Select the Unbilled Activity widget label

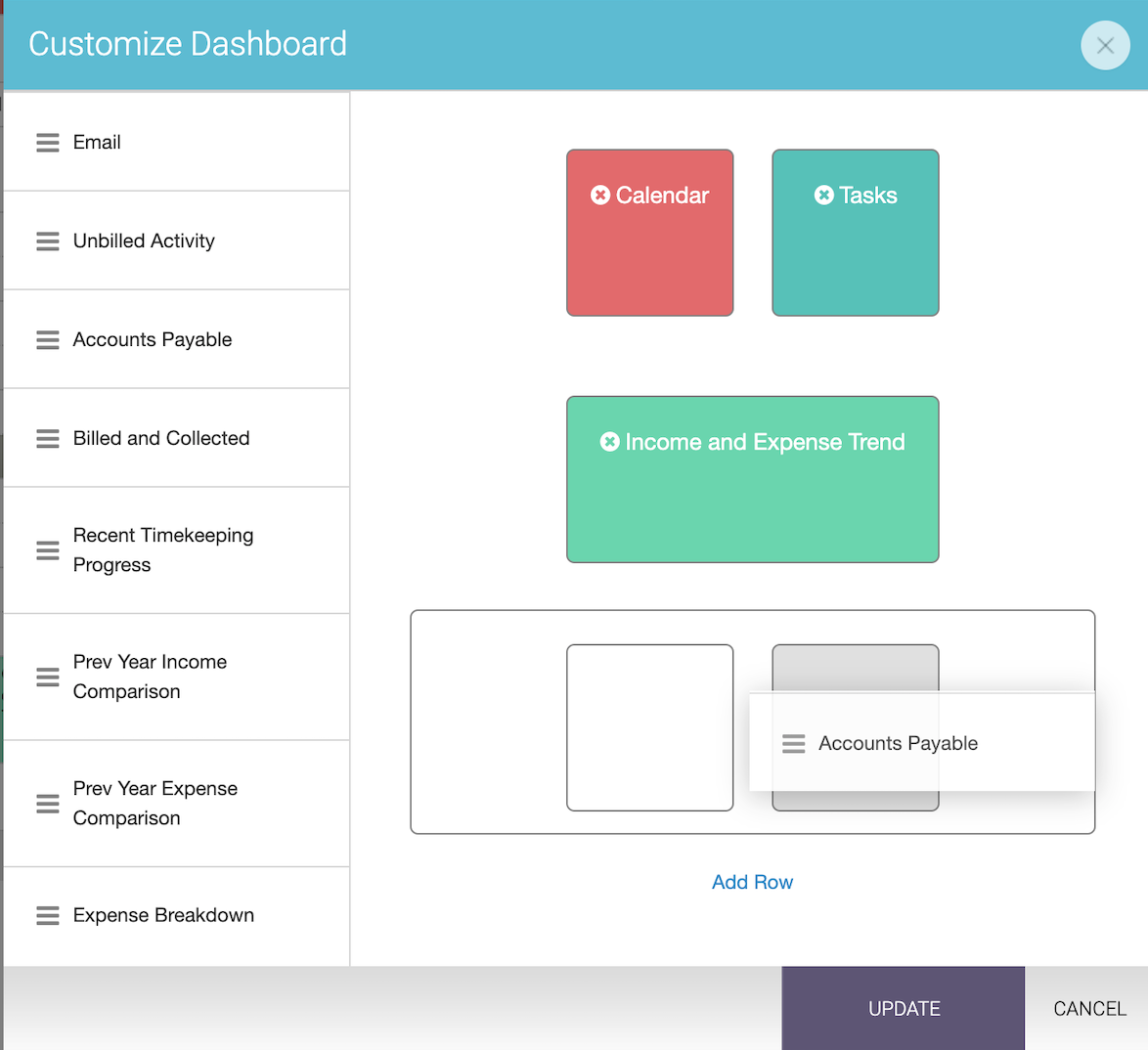point(144,241)
